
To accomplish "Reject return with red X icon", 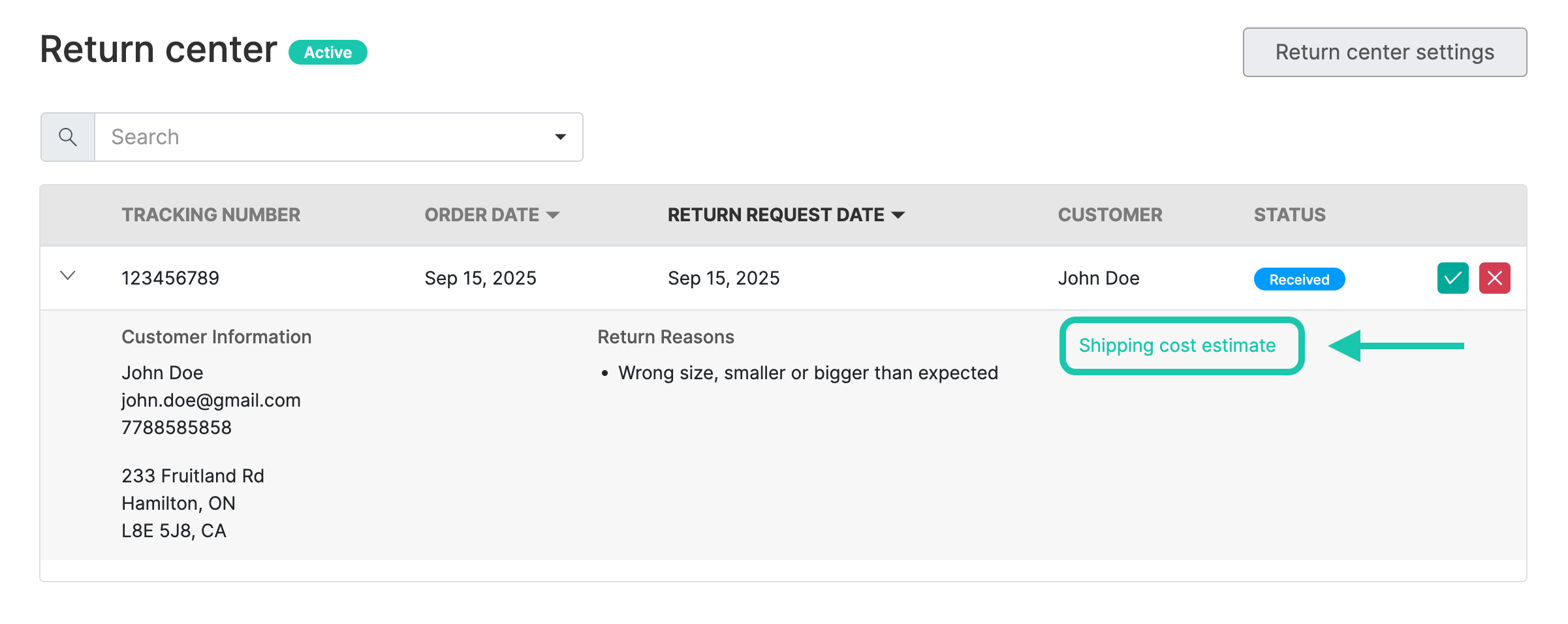I will coord(1494,279).
